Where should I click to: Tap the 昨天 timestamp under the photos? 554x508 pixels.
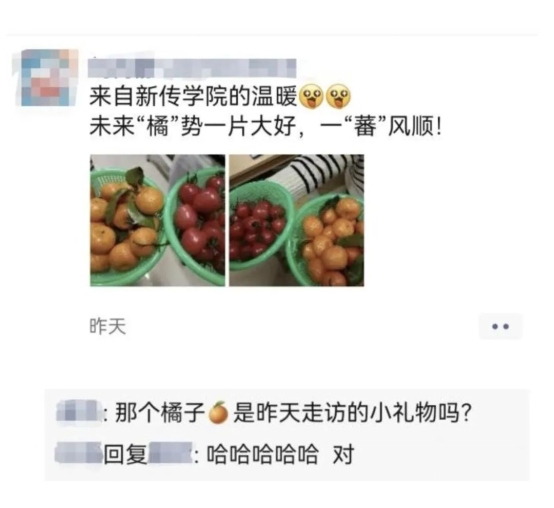coord(107,326)
